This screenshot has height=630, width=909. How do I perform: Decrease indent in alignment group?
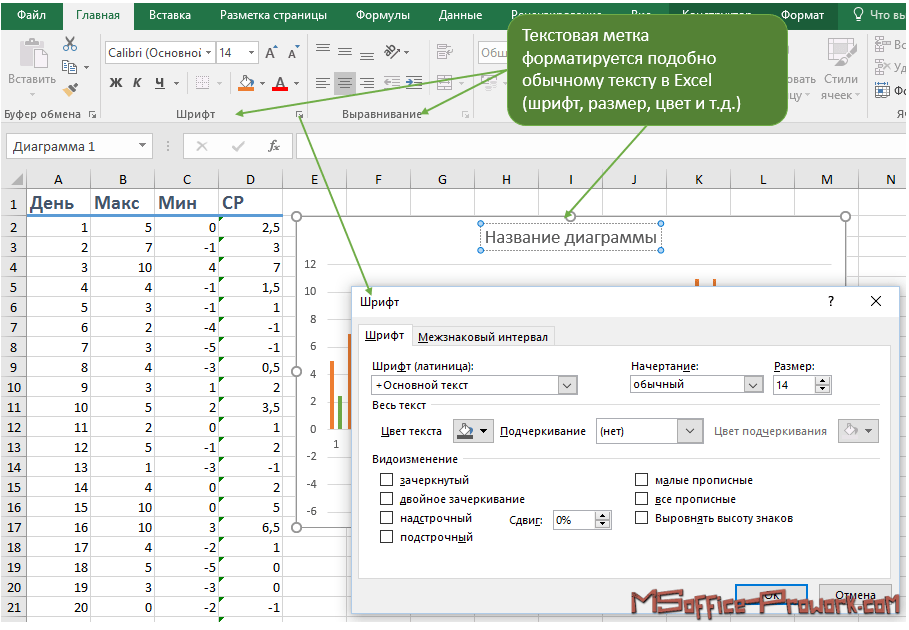[x=392, y=82]
